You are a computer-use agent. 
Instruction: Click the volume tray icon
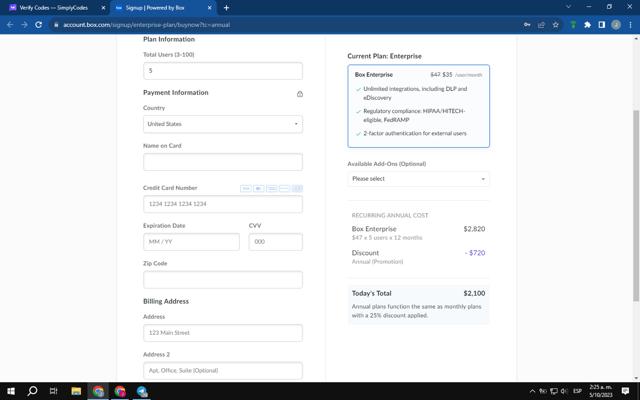(564, 391)
